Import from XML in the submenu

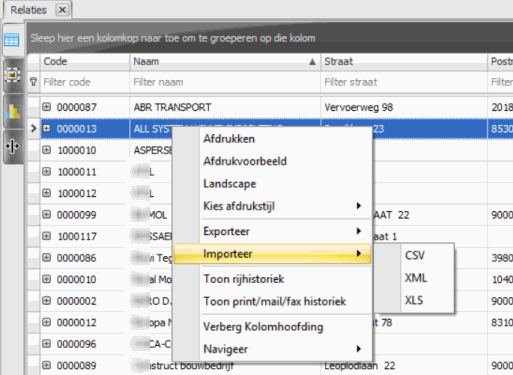414,278
